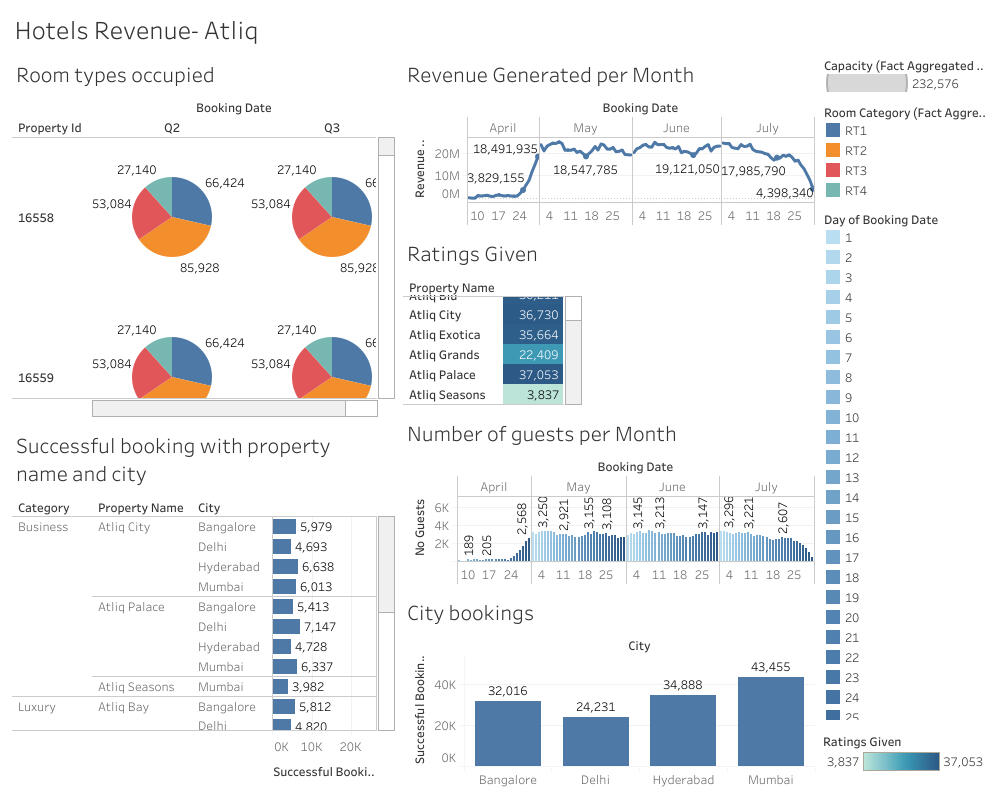Click the Q3 column header
The image size is (999, 799).
[332, 128]
